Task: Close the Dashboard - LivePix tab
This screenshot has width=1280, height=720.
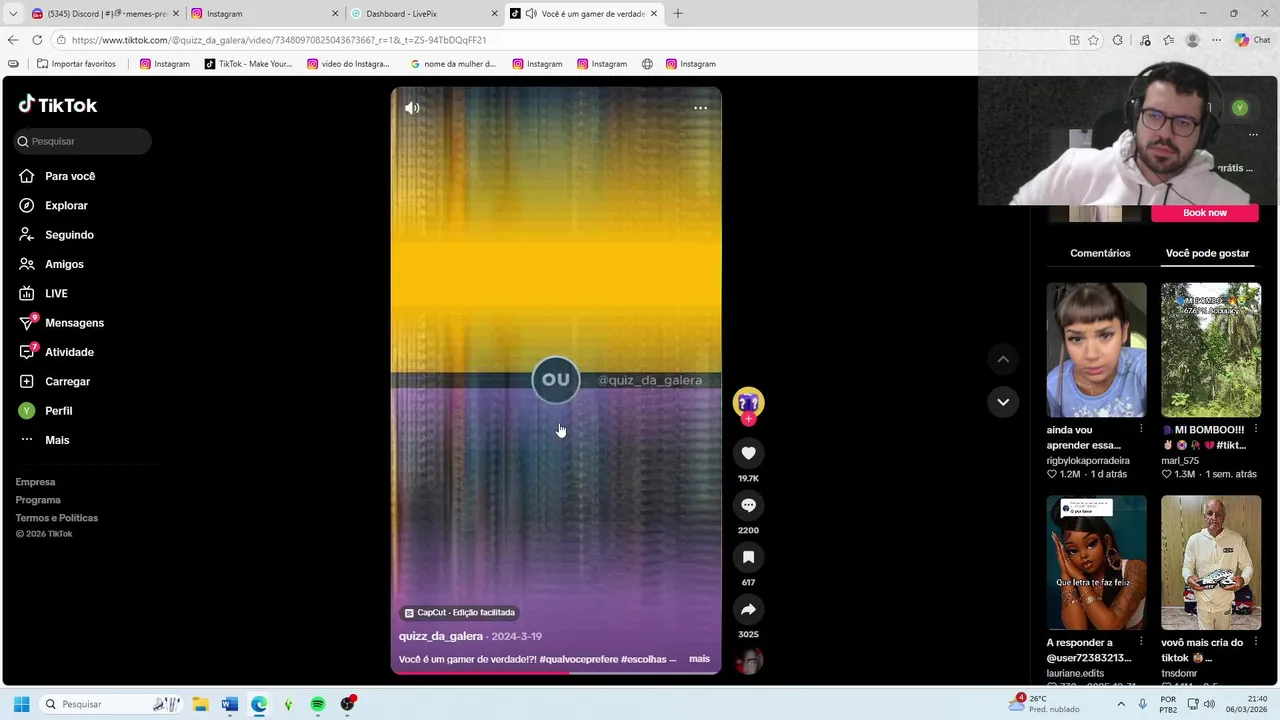Action: [494, 14]
